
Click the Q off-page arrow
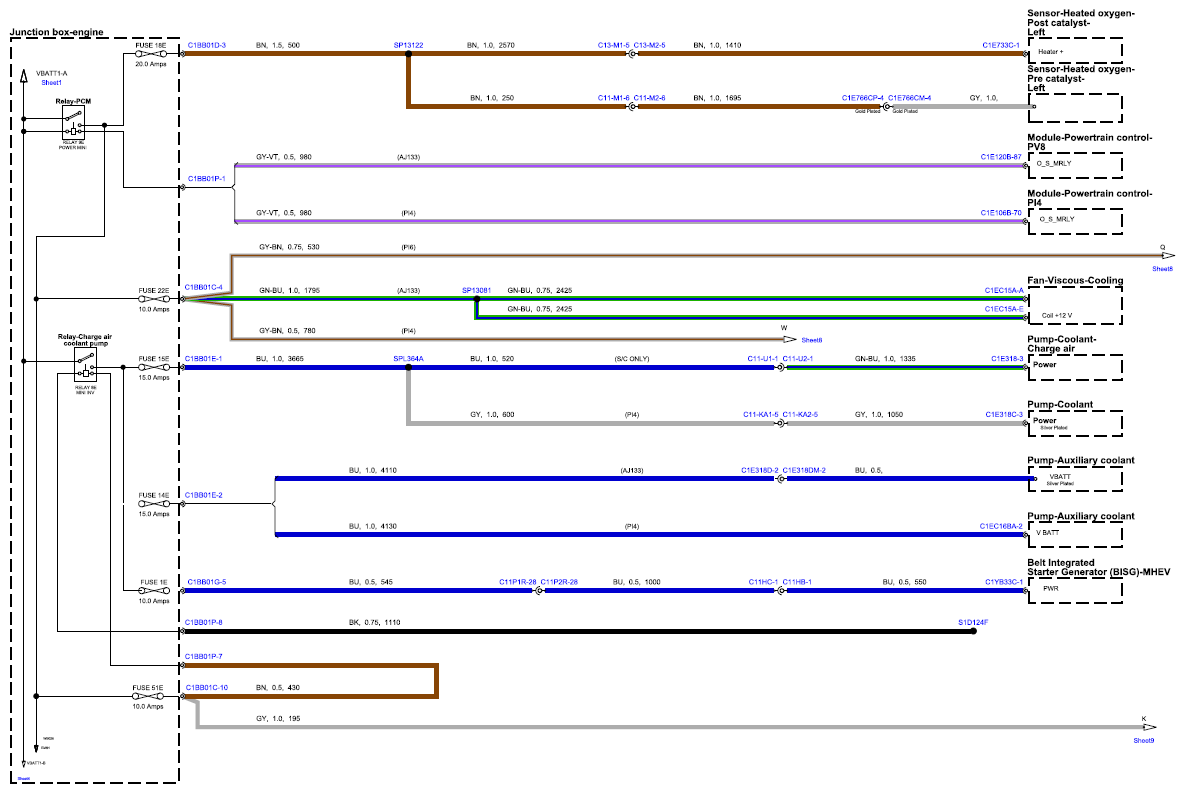click(1168, 256)
